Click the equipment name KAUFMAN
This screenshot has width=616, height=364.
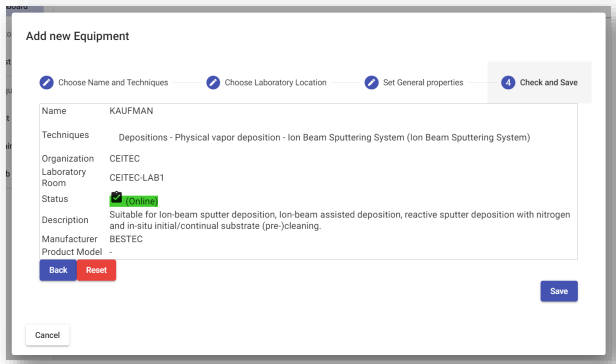tap(131, 111)
